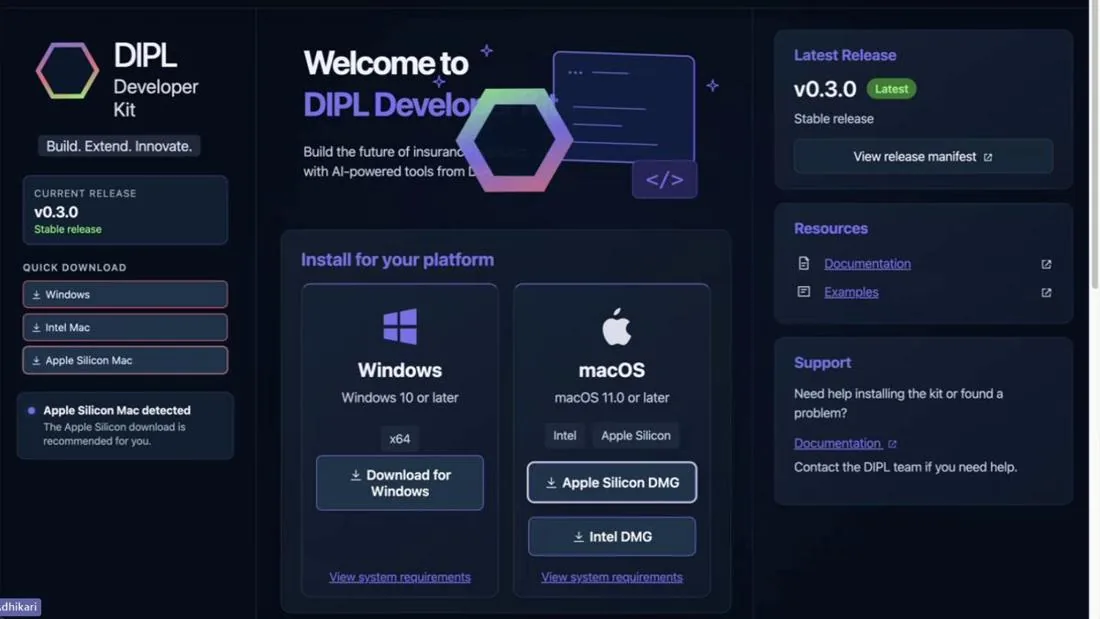Click the Apple Silicon Mac detected notice
This screenshot has height=619, width=1100.
125,425
